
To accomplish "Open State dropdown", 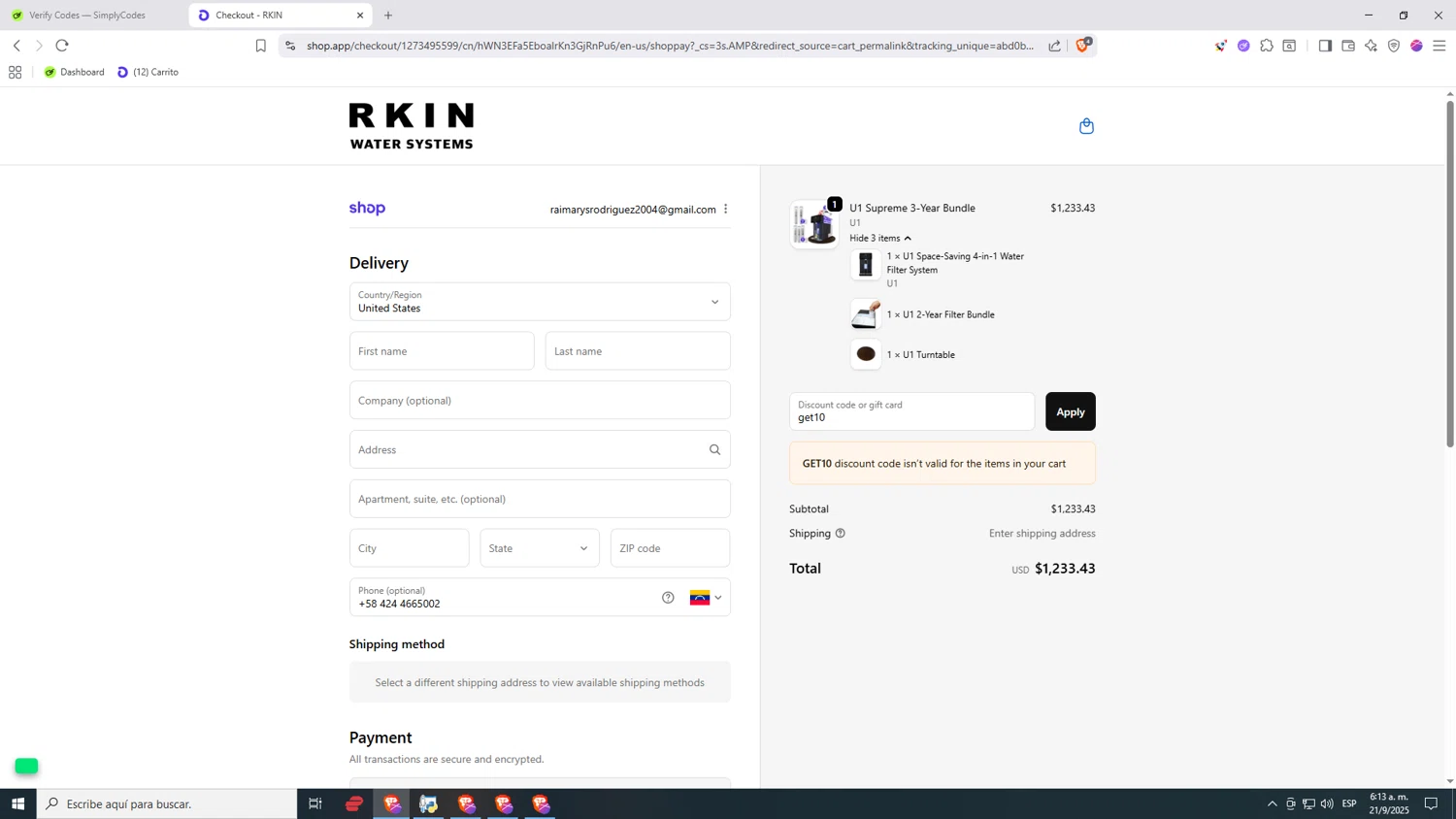I will [540, 548].
